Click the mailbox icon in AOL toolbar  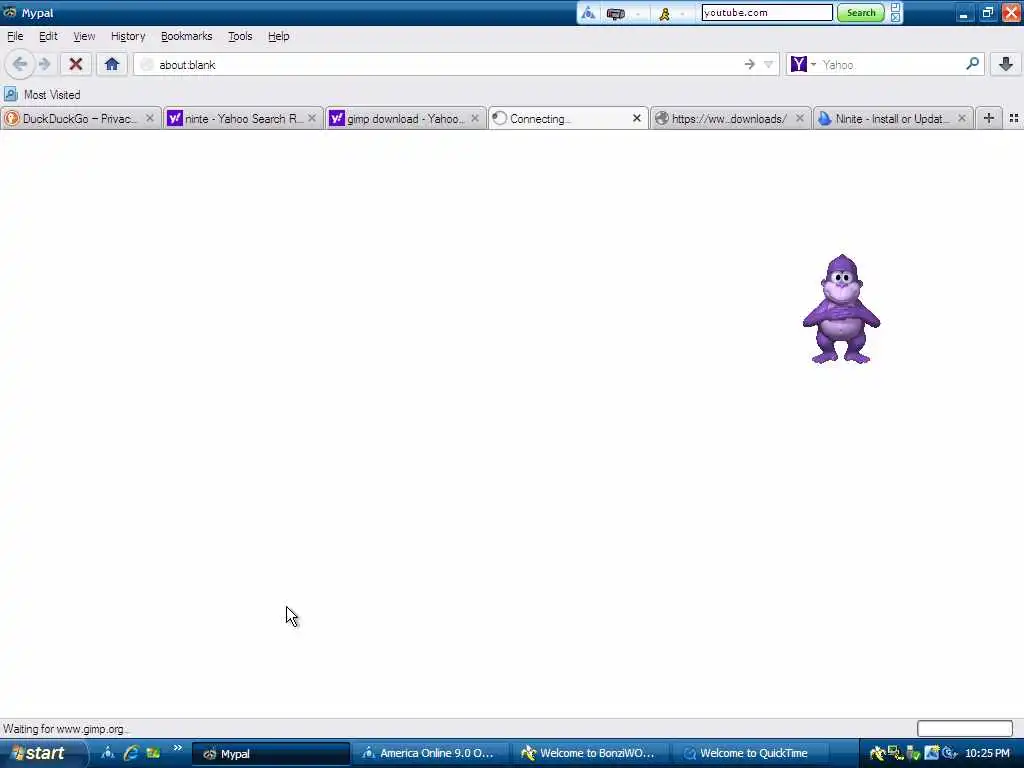[x=615, y=13]
